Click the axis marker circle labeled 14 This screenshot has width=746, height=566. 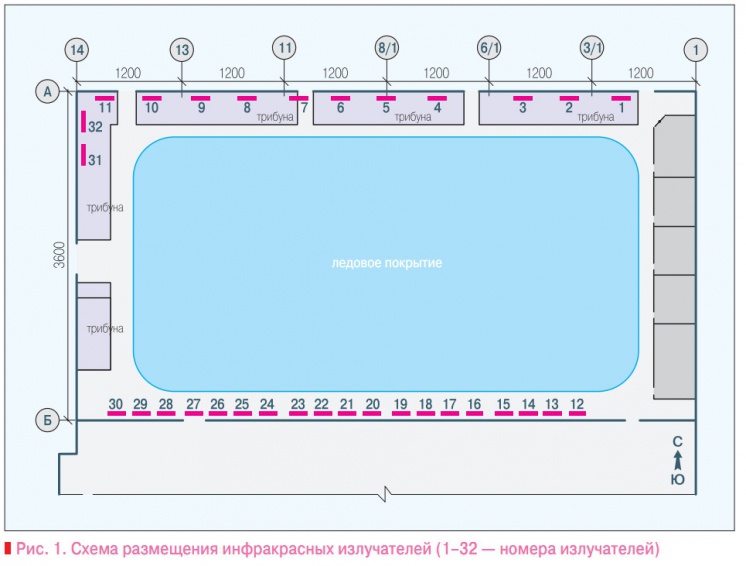(77, 49)
